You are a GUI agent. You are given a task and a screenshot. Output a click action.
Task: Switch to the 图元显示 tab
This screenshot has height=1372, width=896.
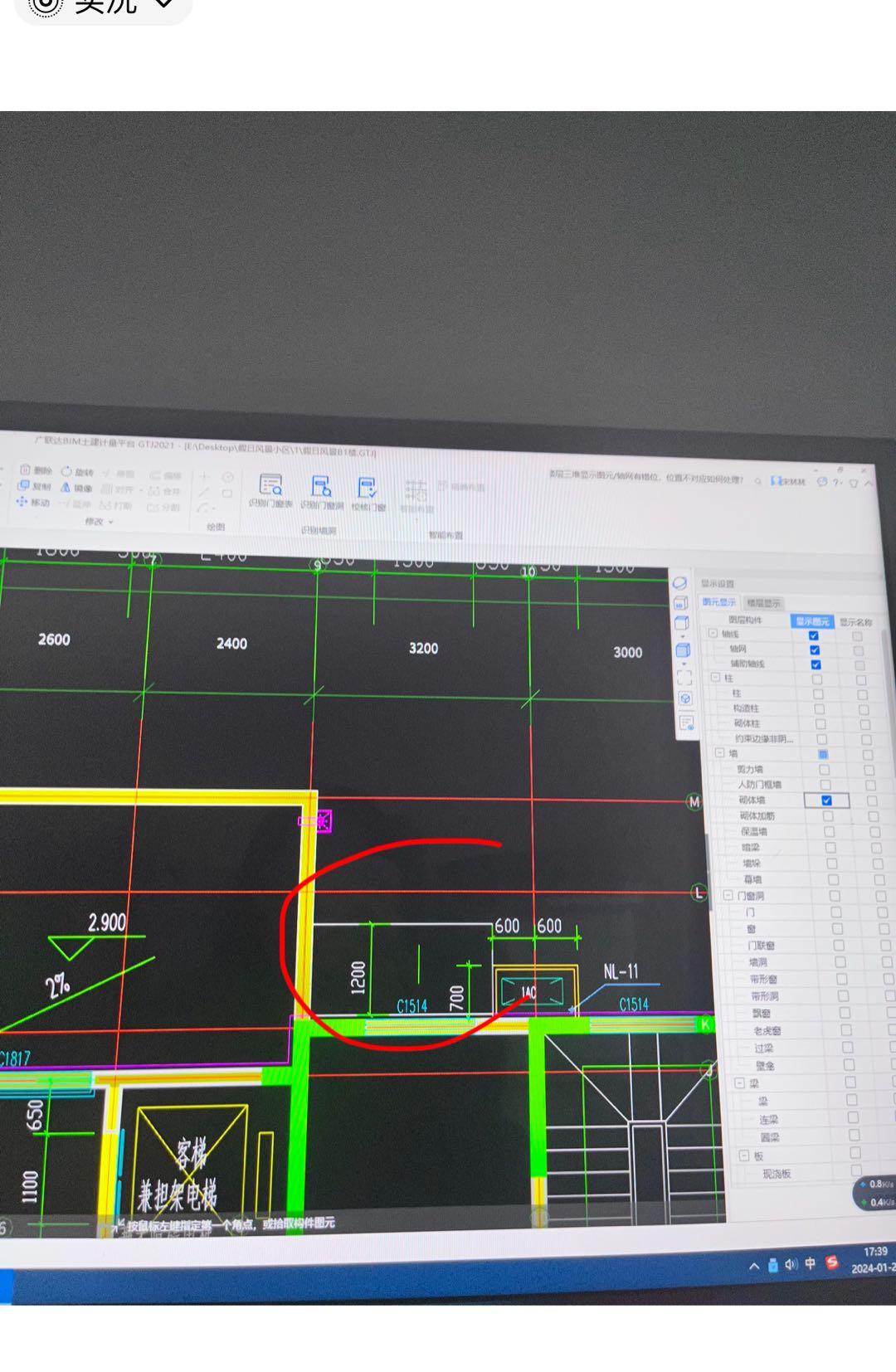pos(718,602)
